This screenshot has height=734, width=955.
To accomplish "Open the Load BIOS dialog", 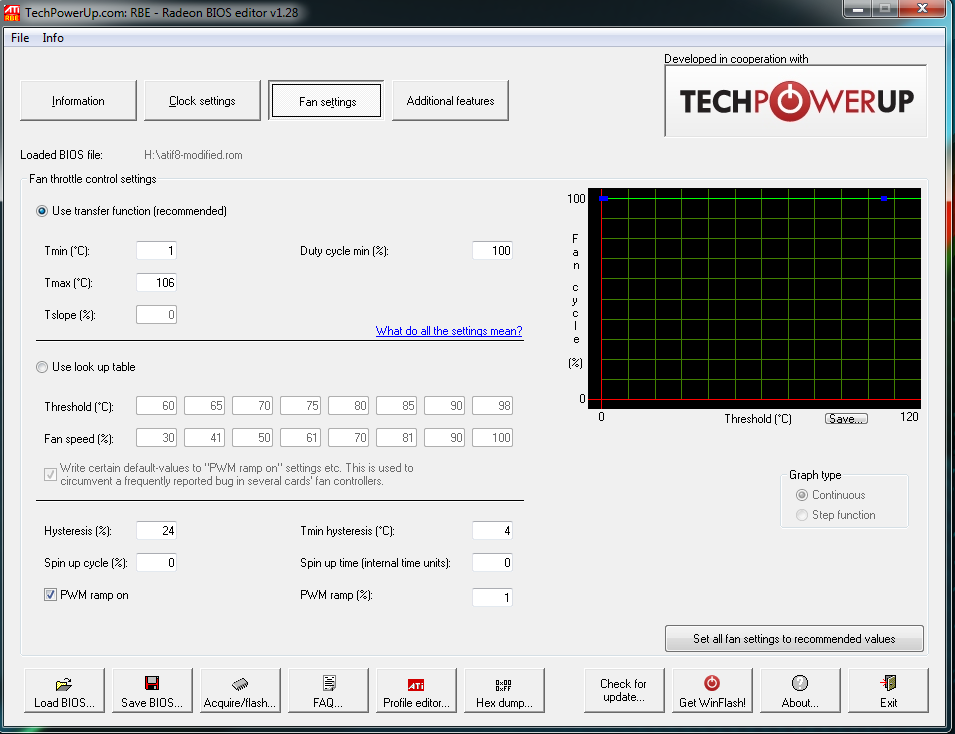I will click(x=63, y=690).
